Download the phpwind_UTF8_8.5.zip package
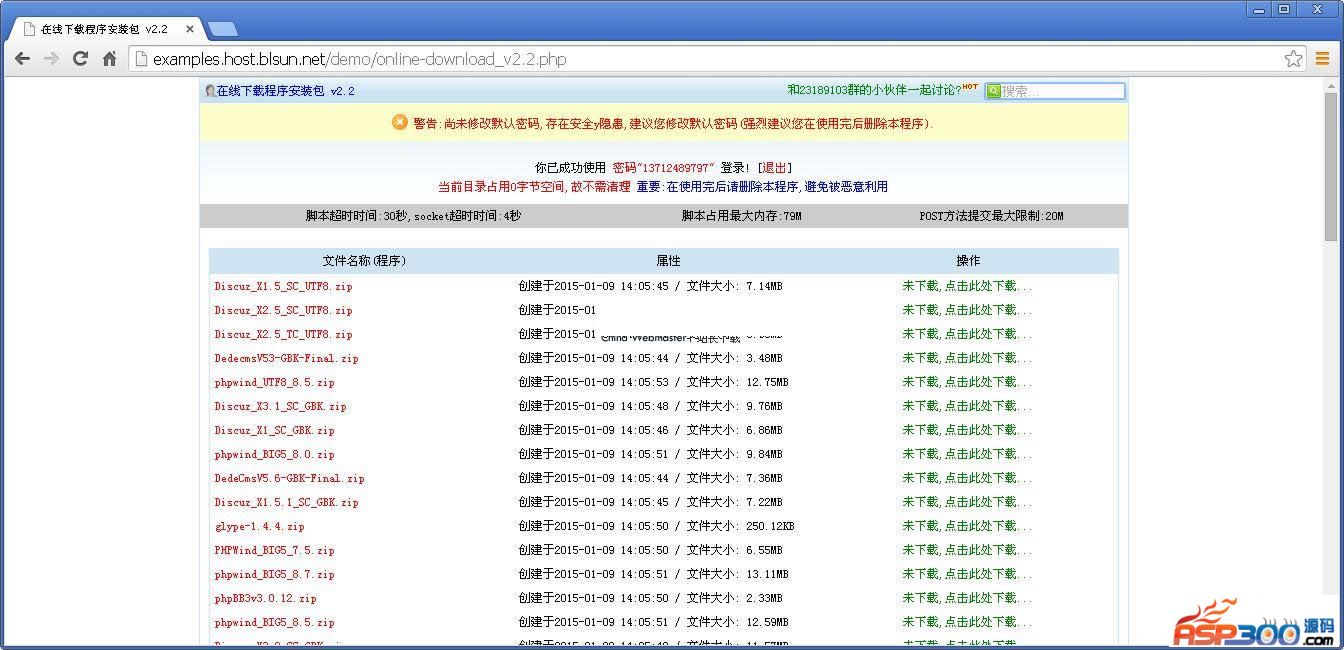Viewport: 1344px width, 650px height. 966,382
